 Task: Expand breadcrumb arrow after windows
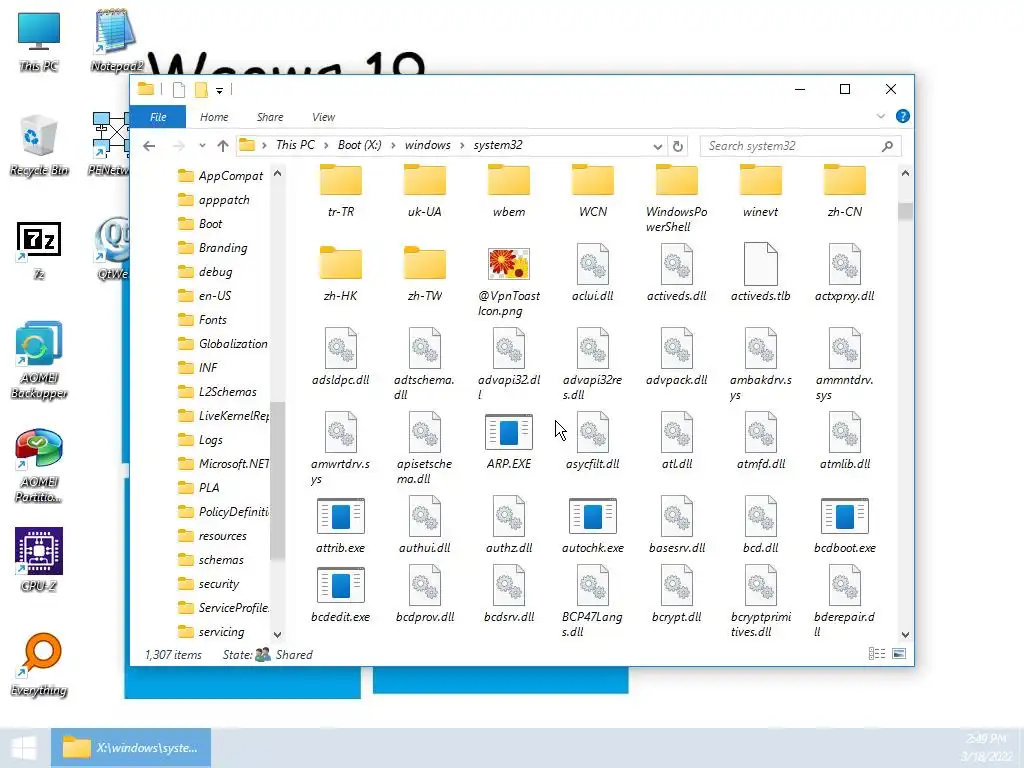coord(462,146)
